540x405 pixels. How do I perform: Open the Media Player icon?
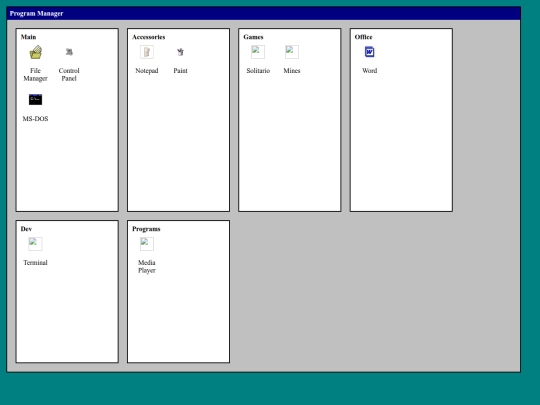coord(147,244)
